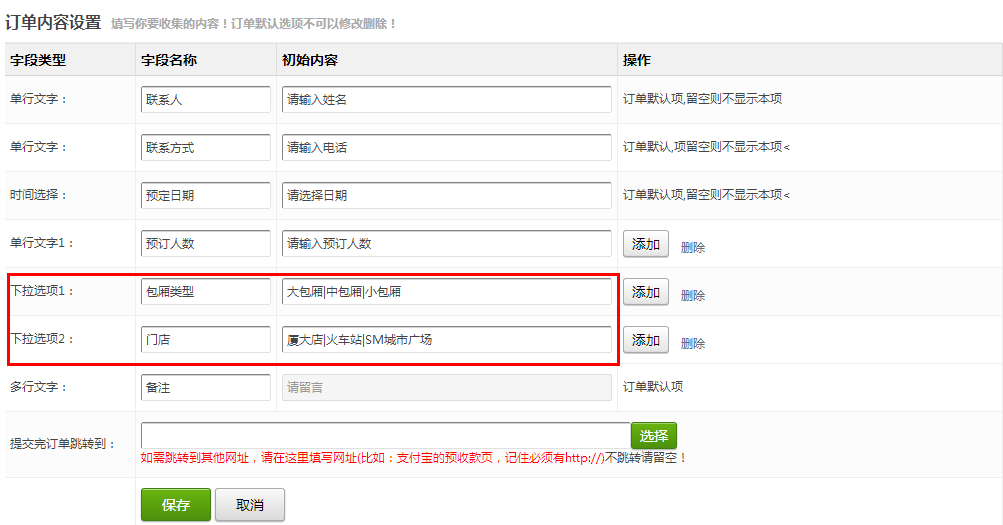The width and height of the screenshot is (1003, 525).
Task: Click 添加 in the 门店 row
Action: coord(645,340)
